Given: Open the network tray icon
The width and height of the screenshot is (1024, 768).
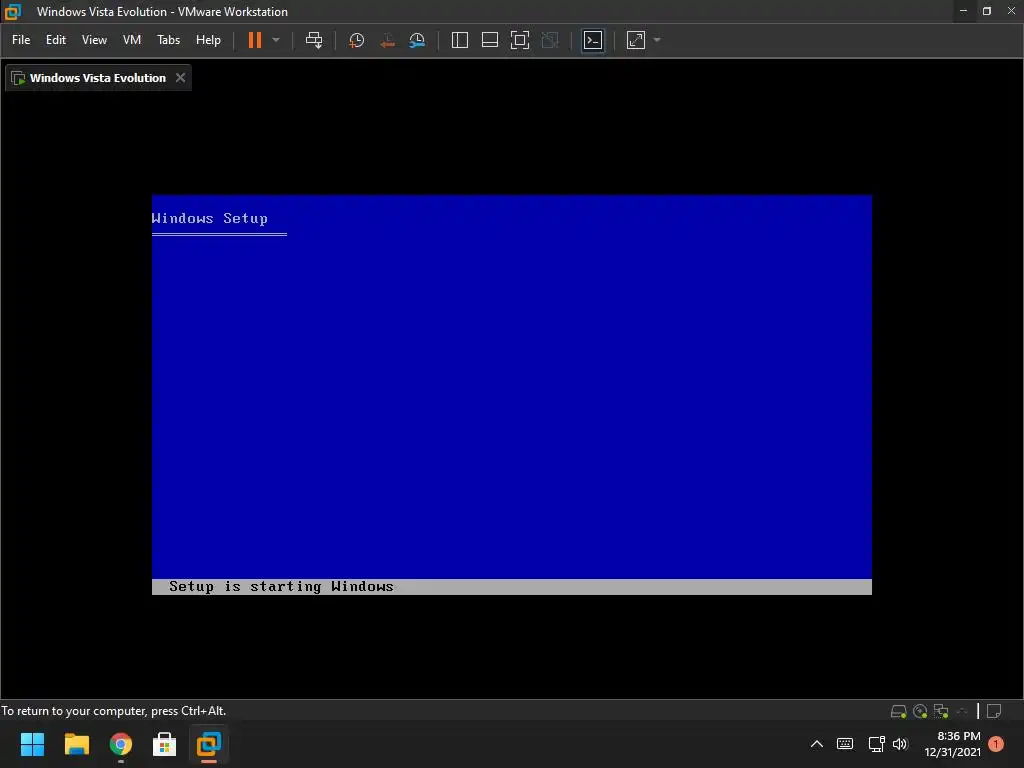Looking at the screenshot, I should pos(876,744).
